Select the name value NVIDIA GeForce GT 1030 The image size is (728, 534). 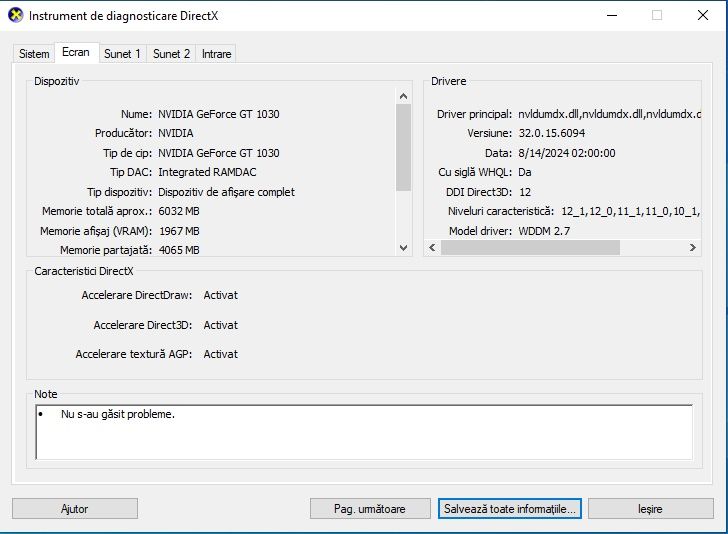coord(219,114)
